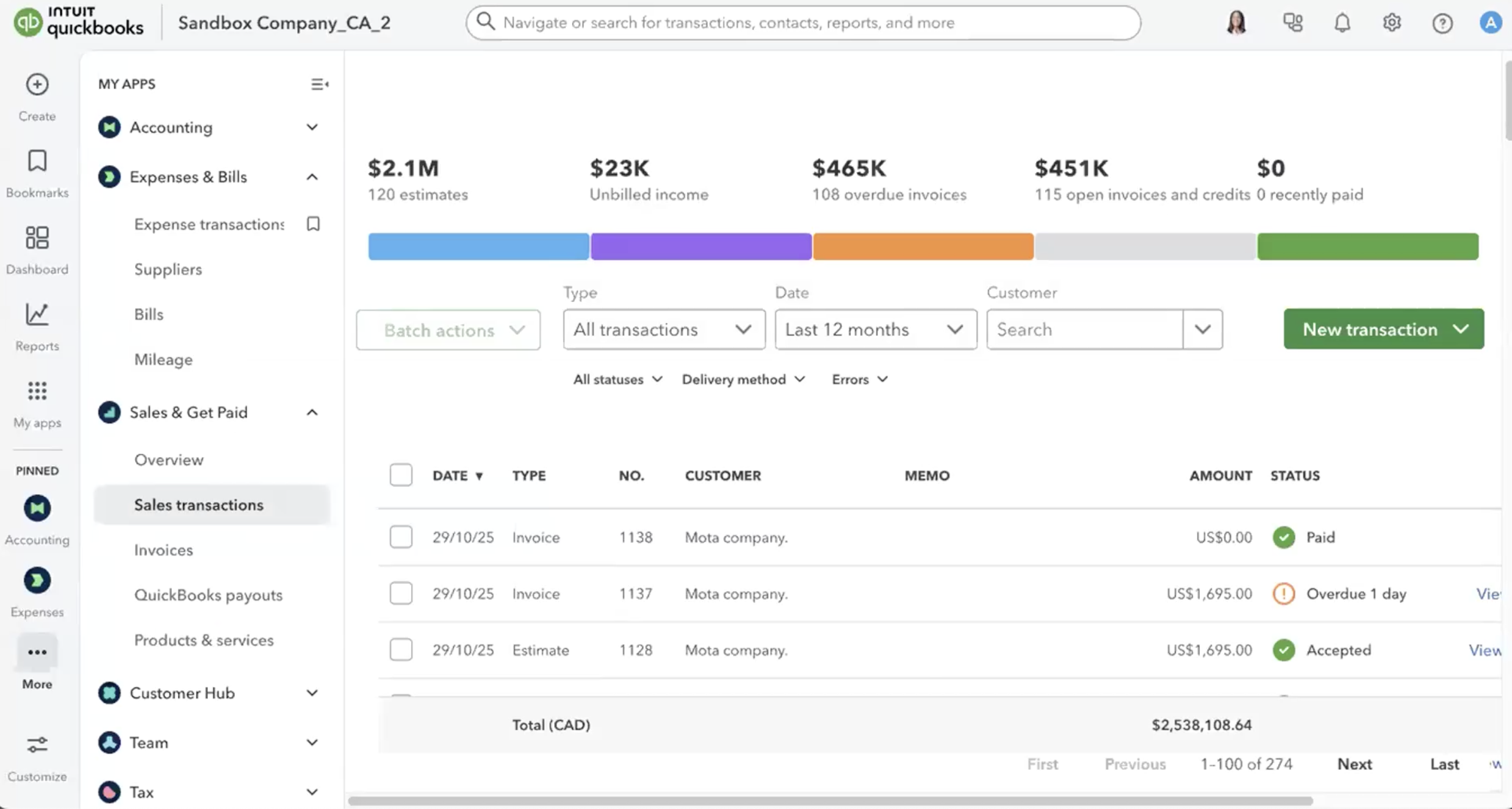Check the box for invoice 1138
This screenshot has width=1512, height=809.
point(401,537)
